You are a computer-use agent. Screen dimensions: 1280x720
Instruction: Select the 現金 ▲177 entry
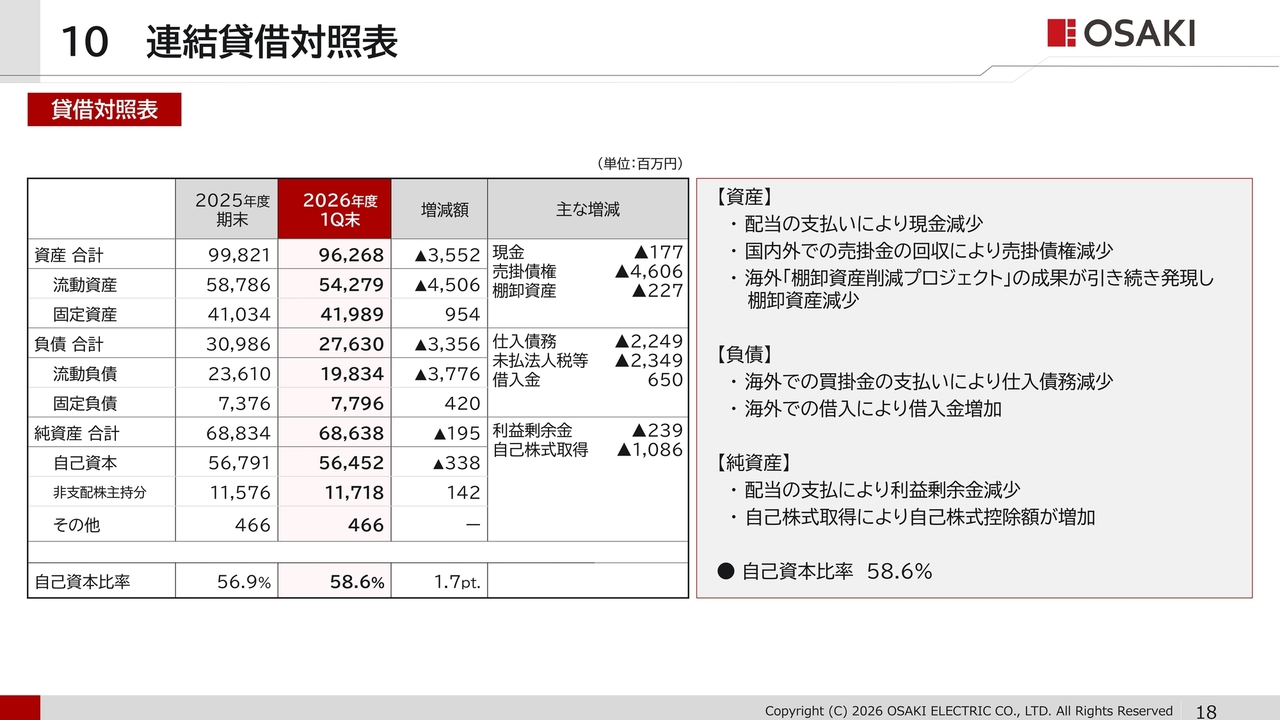click(588, 252)
